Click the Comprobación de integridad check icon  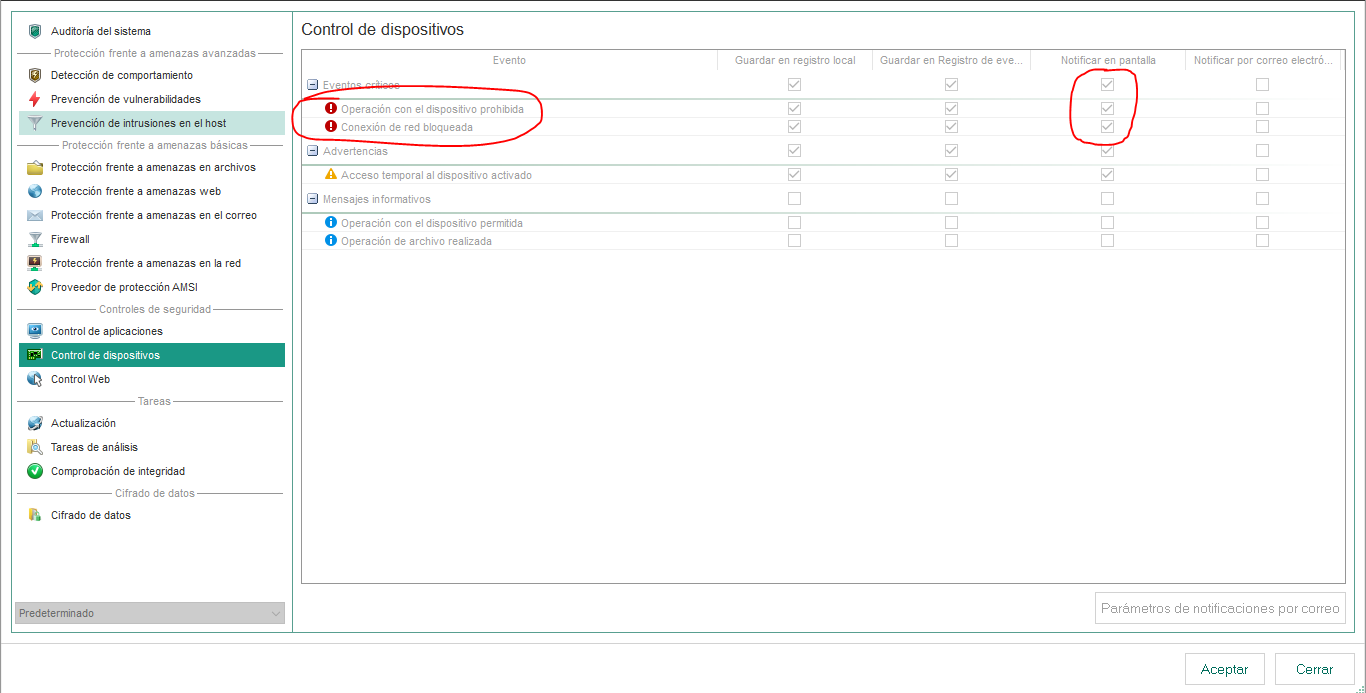(x=35, y=471)
